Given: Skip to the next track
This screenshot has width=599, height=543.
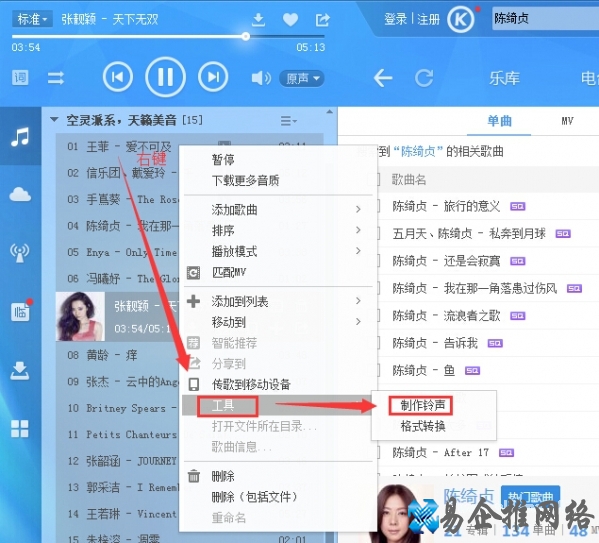Looking at the screenshot, I should [213, 77].
